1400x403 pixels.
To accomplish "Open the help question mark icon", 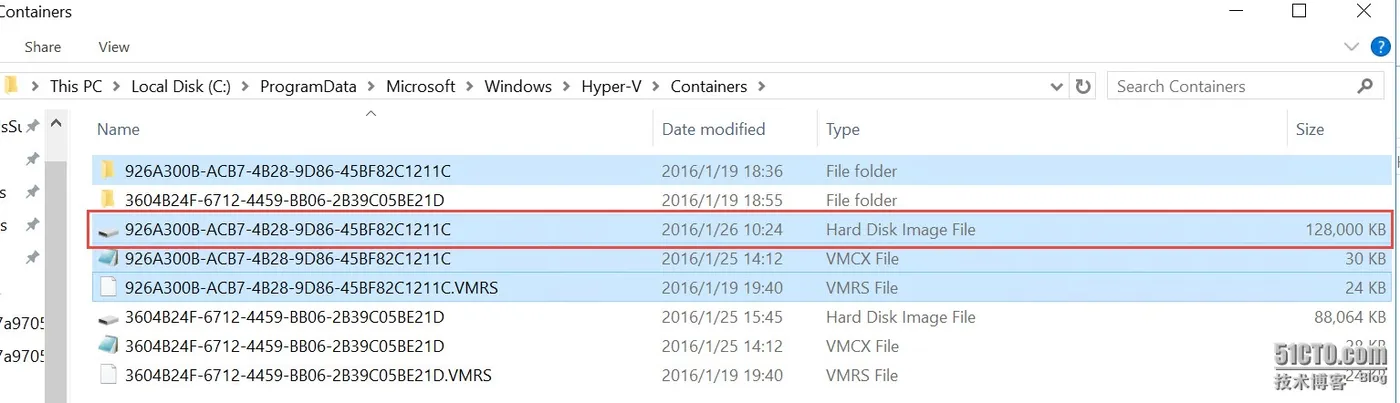I will coord(1381,47).
